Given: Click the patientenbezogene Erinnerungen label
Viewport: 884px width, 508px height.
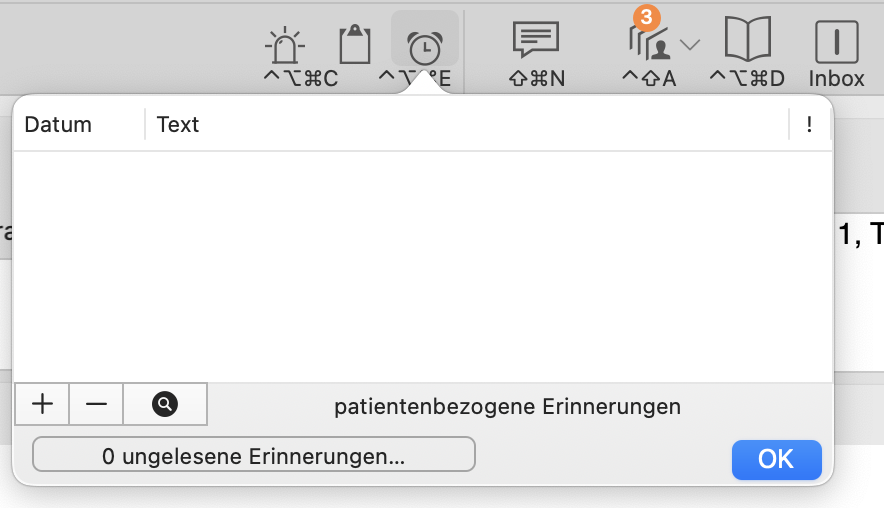Looking at the screenshot, I should pos(507,407).
